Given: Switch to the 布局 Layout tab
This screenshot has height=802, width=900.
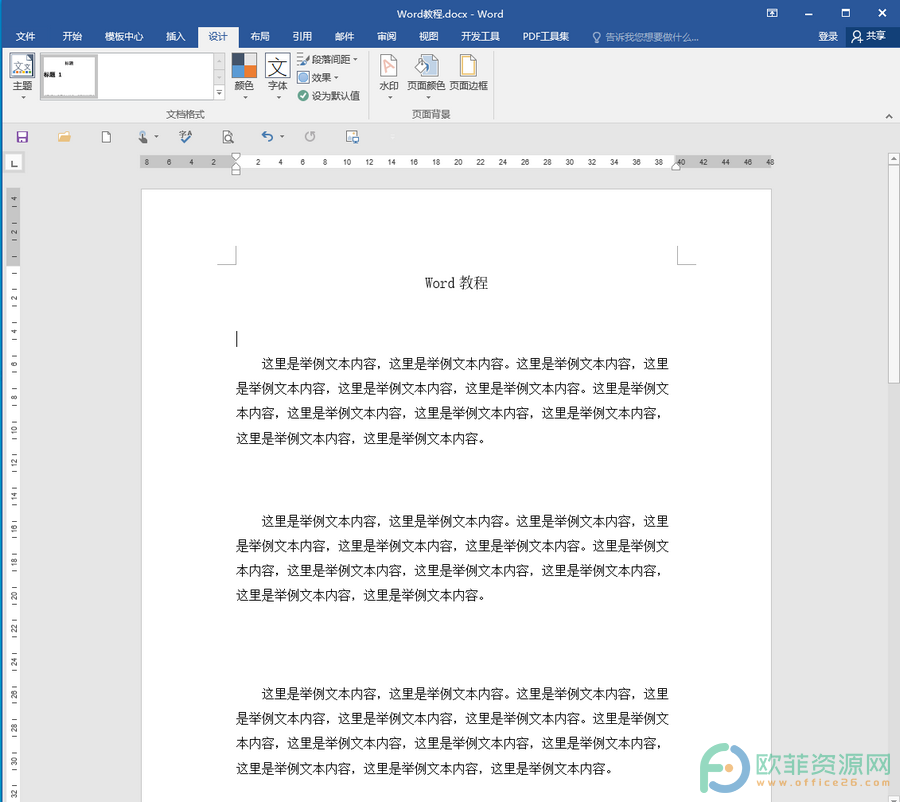Looking at the screenshot, I should click(x=260, y=37).
